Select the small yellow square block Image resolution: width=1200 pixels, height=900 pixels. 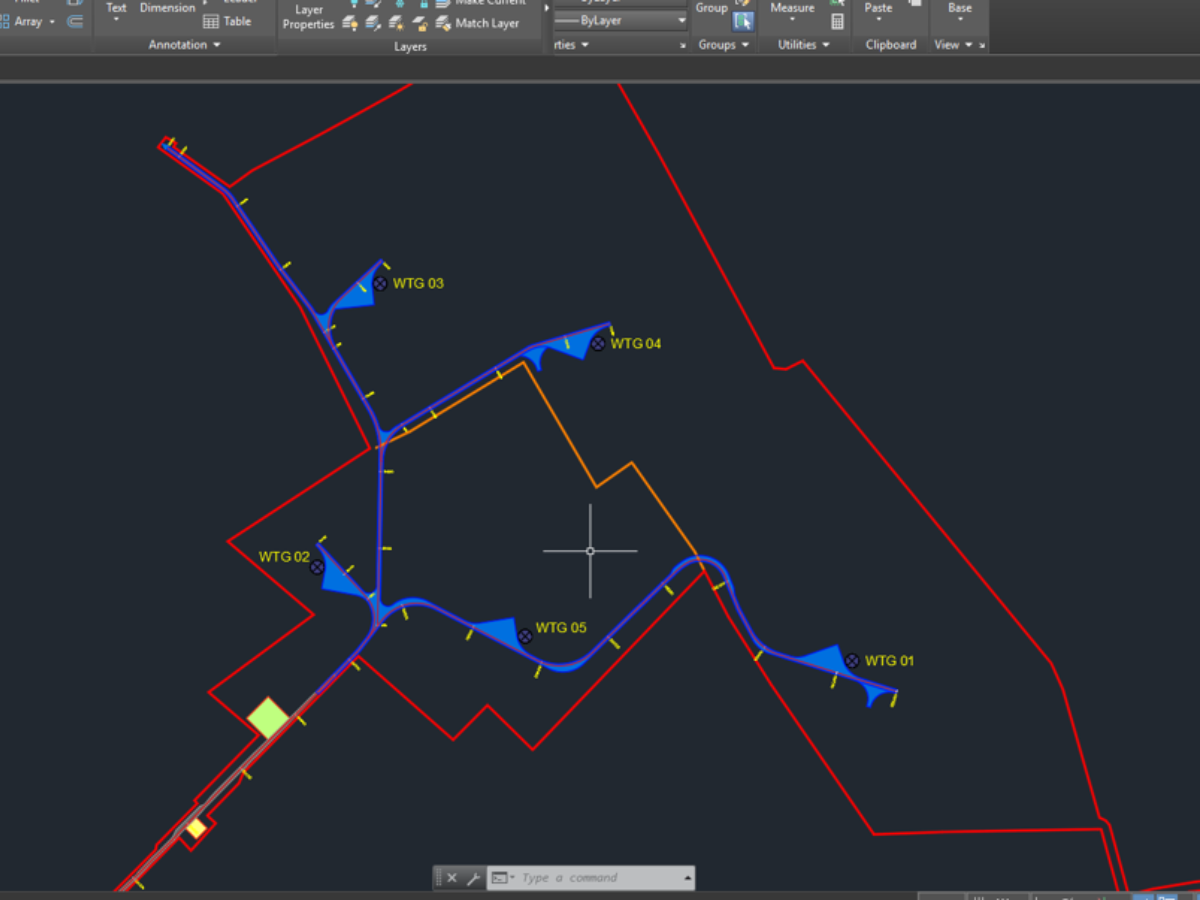click(x=196, y=828)
